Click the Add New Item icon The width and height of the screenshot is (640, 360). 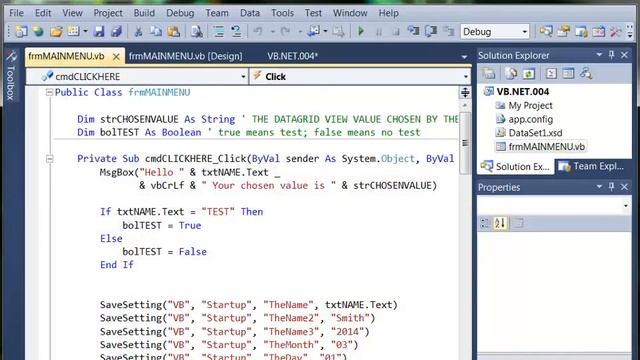(x=73, y=31)
